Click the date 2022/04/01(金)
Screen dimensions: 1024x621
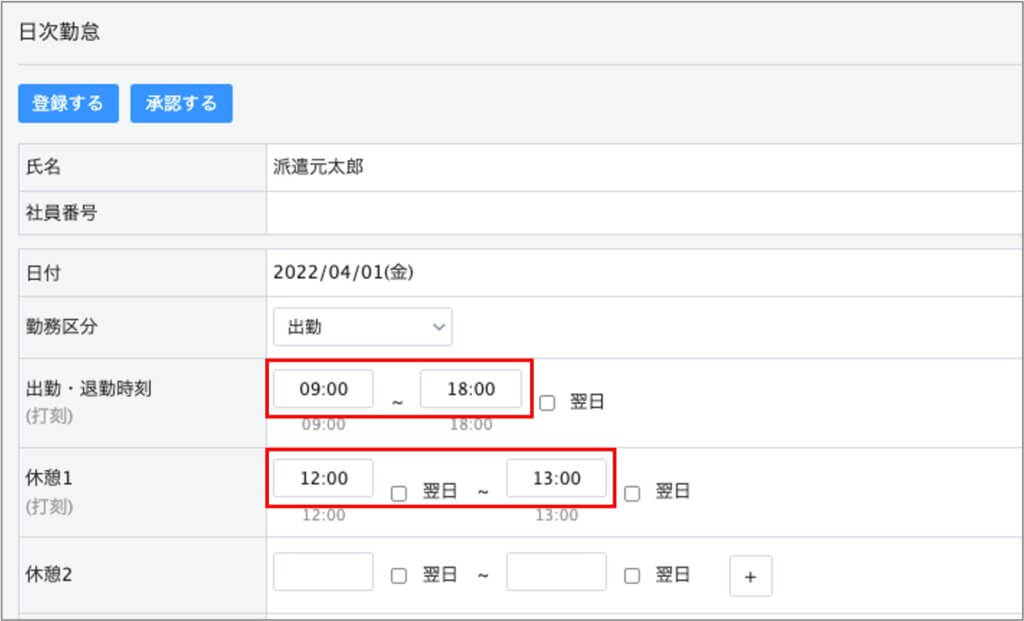pyautogui.click(x=344, y=273)
